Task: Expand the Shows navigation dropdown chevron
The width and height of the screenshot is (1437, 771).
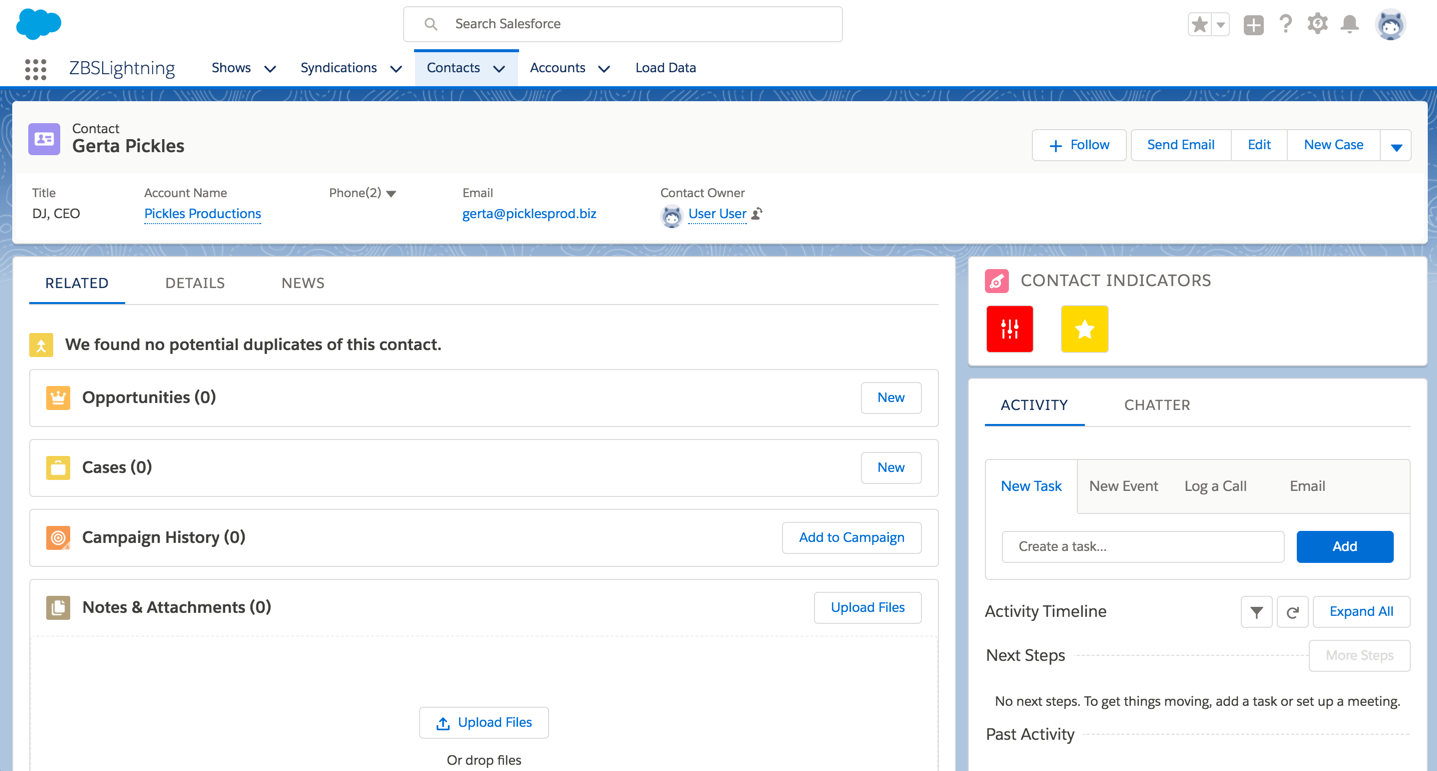Action: tap(270, 69)
